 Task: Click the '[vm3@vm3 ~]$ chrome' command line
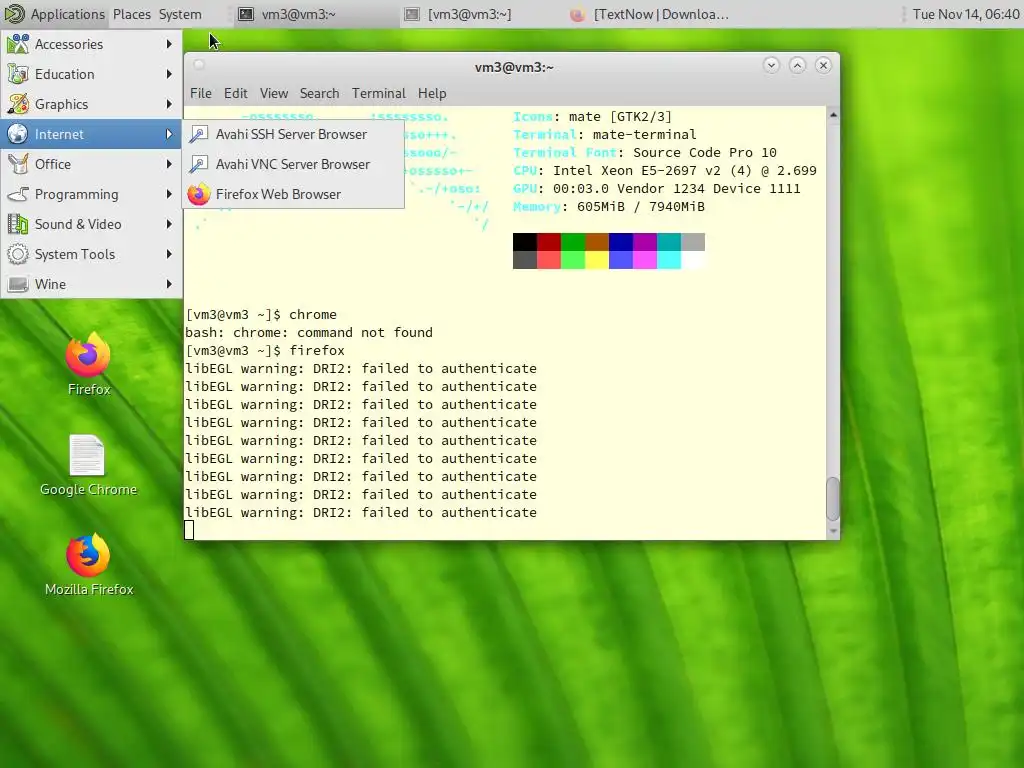[261, 315]
